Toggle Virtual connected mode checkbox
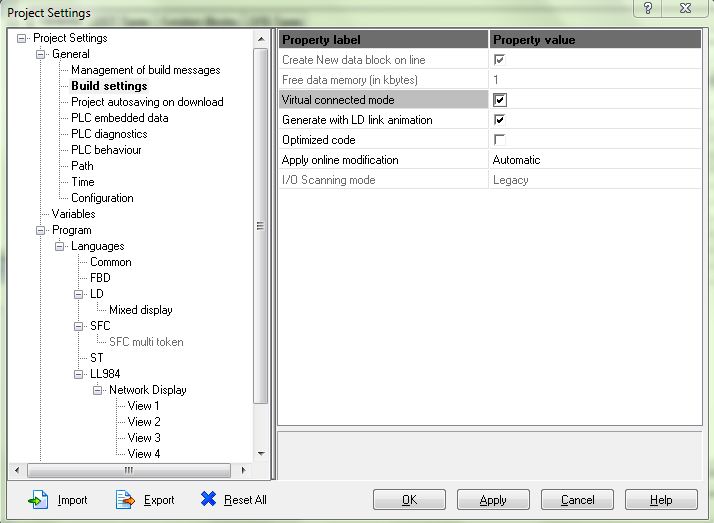This screenshot has width=714, height=523. pyautogui.click(x=500, y=100)
